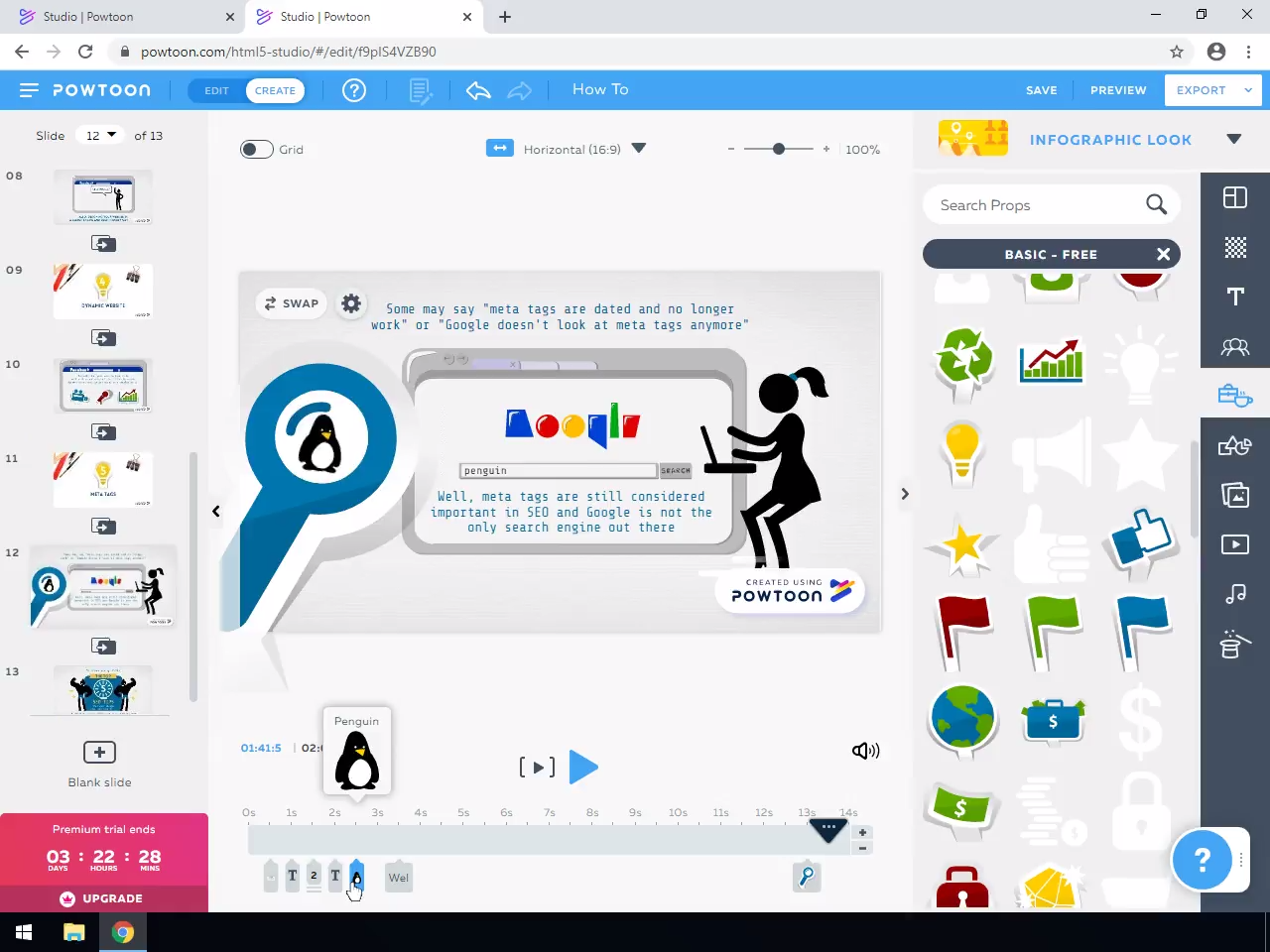Expand the Infographic Look style dropdown

tap(1233, 139)
